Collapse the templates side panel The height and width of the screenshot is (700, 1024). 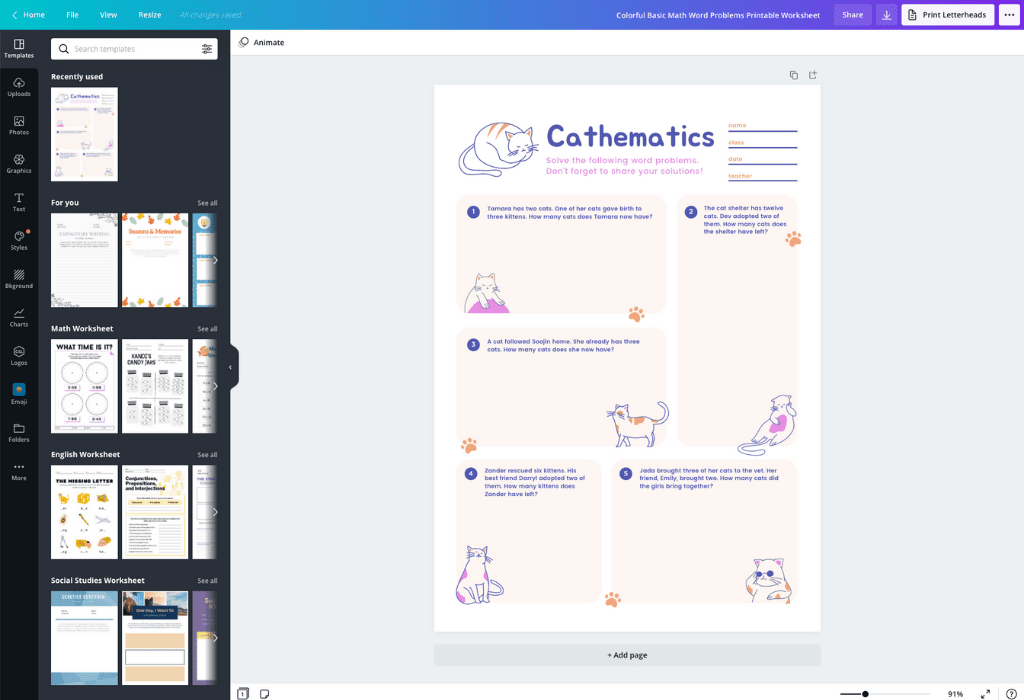[x=231, y=366]
